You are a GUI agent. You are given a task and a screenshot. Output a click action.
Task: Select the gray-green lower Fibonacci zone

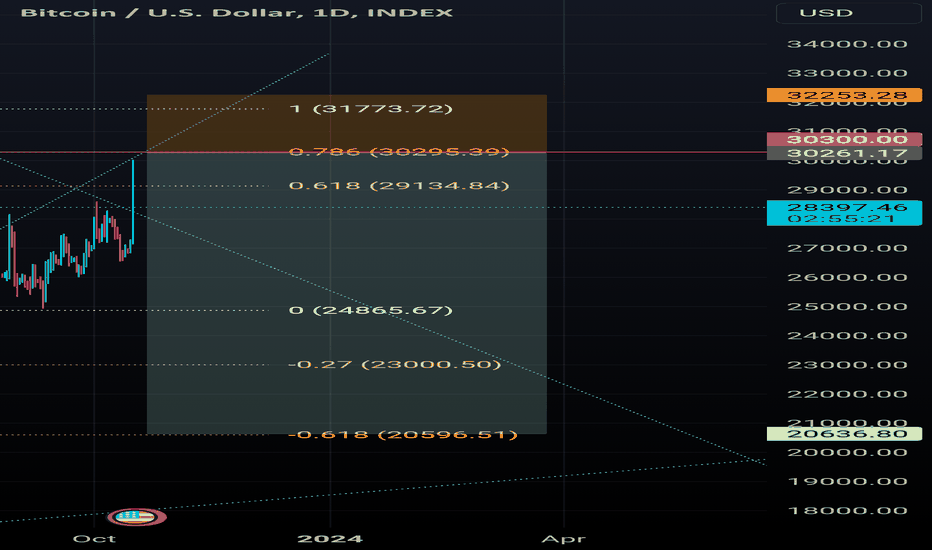click(347, 293)
